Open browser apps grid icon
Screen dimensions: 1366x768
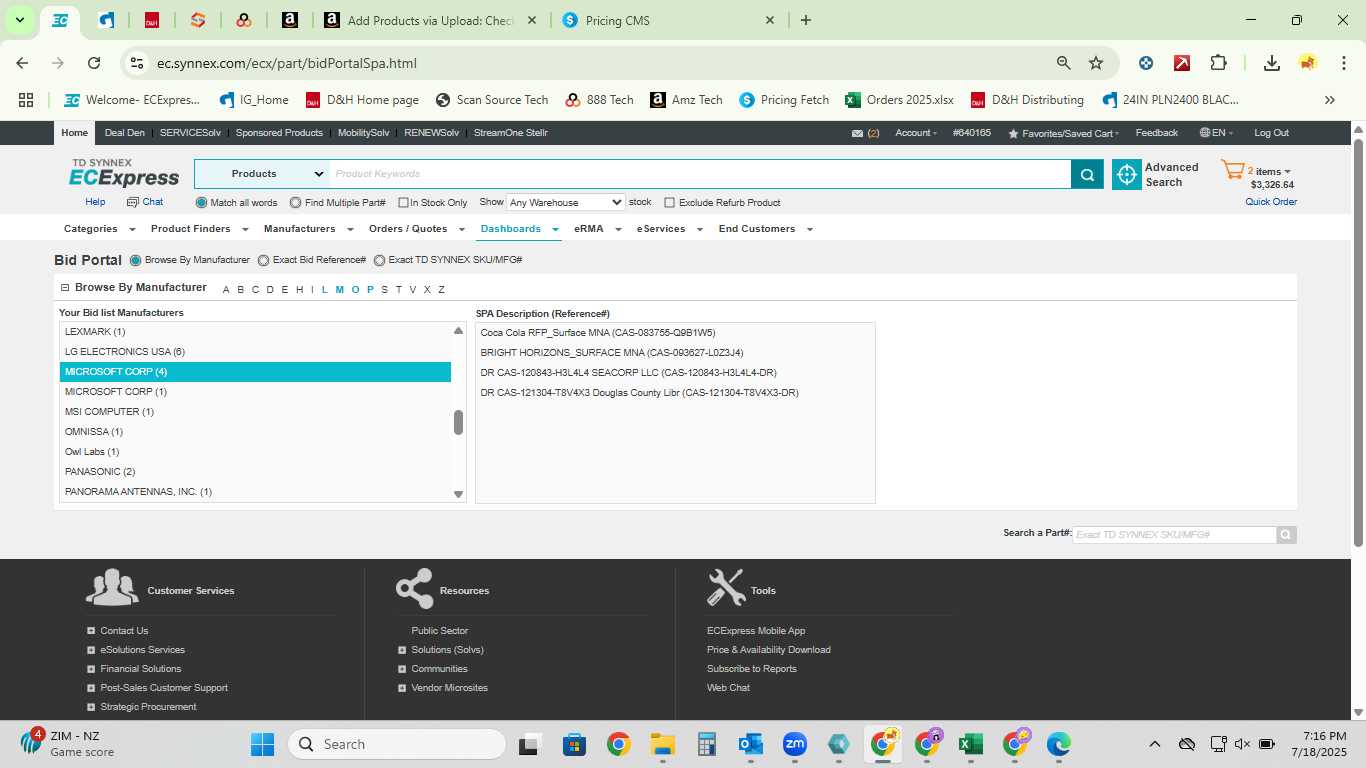pos(26,100)
